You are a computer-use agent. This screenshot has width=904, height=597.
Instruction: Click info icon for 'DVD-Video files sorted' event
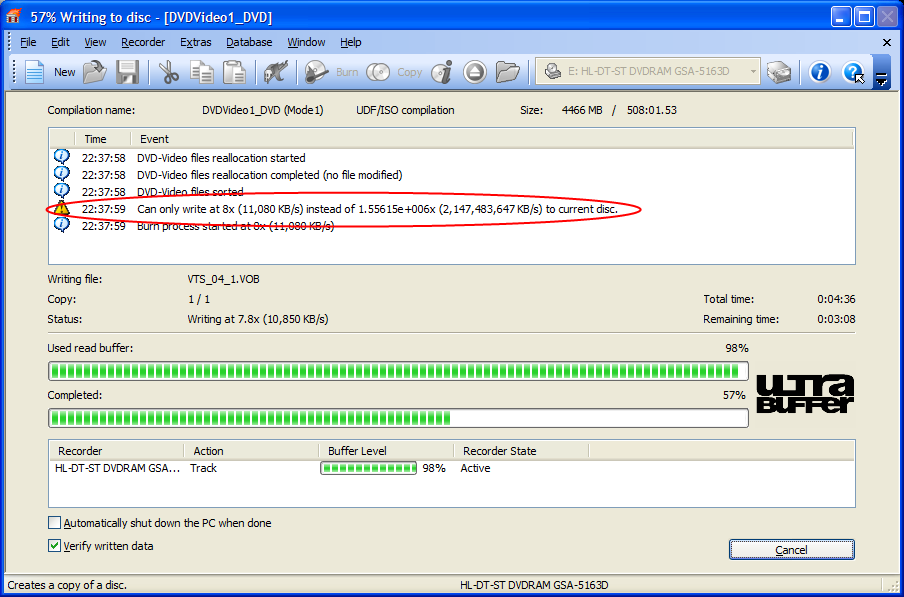point(62,190)
